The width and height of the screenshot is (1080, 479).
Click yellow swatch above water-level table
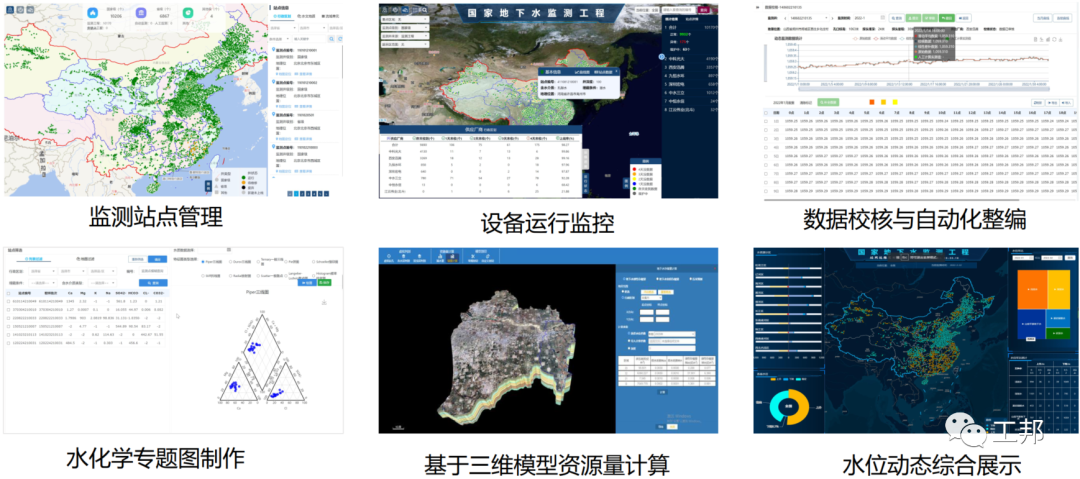click(x=895, y=102)
